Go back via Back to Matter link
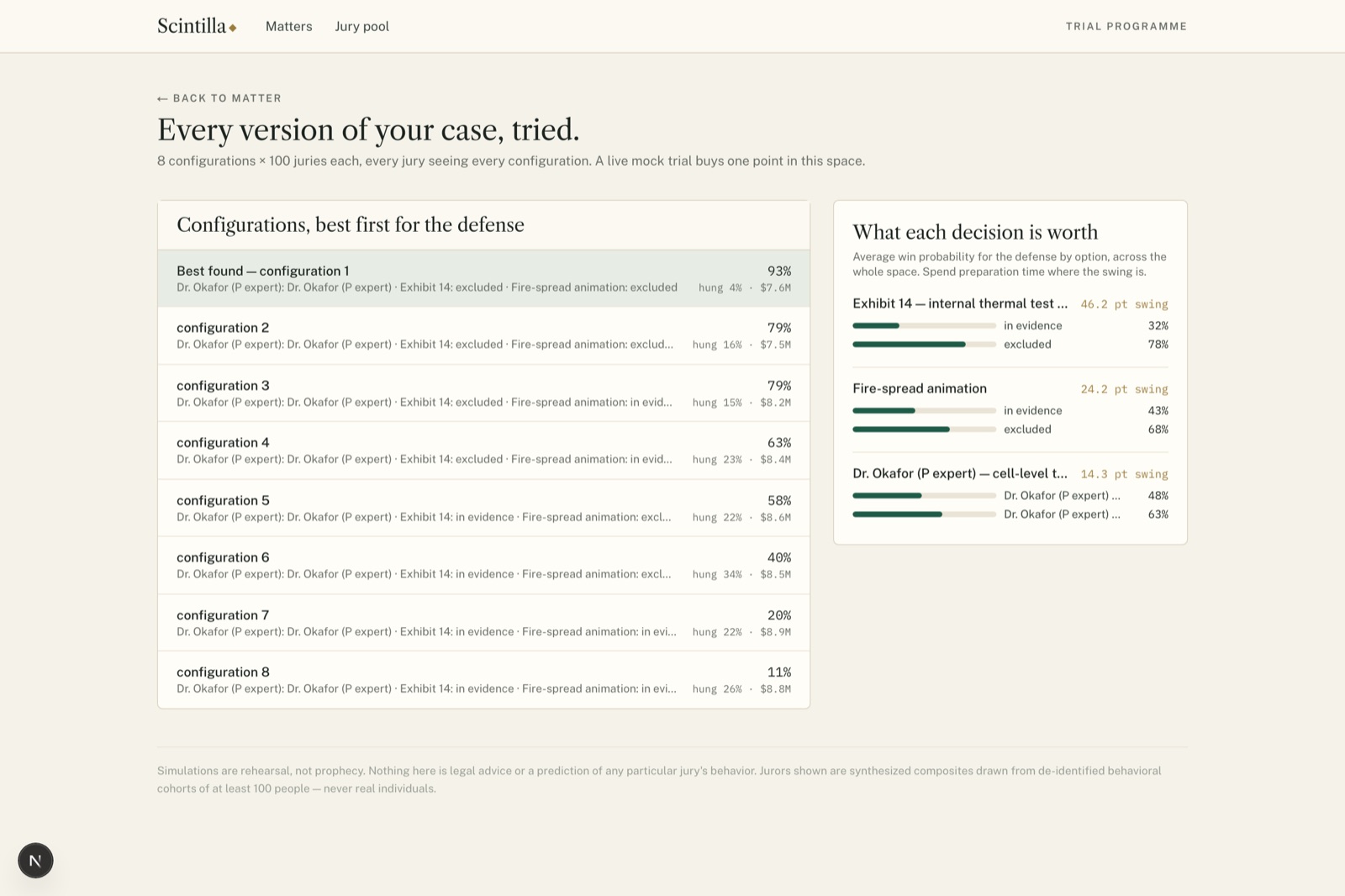Screen dimensions: 1345x896 pyautogui.click(x=219, y=98)
